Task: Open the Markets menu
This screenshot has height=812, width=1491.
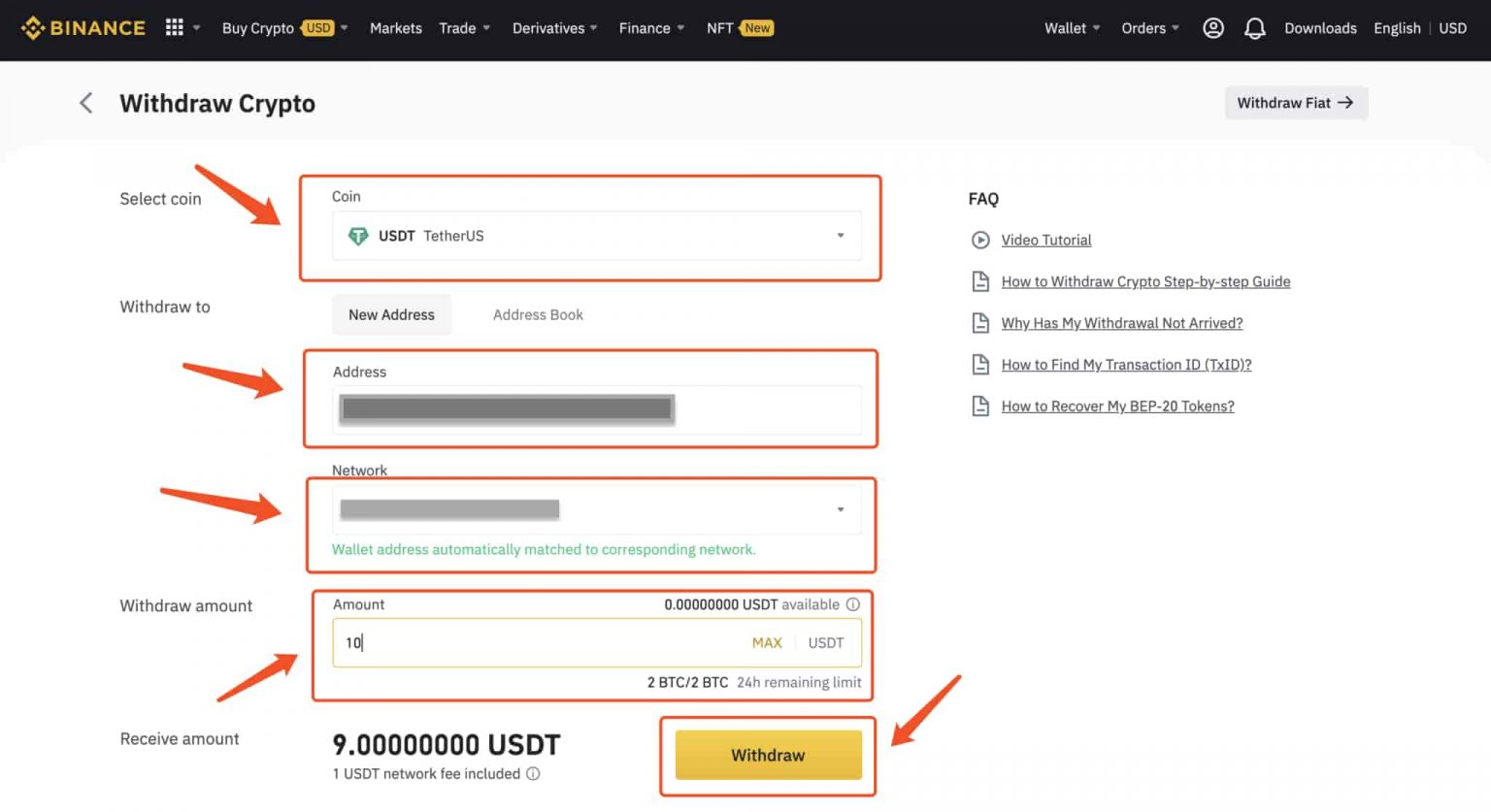Action: click(395, 28)
